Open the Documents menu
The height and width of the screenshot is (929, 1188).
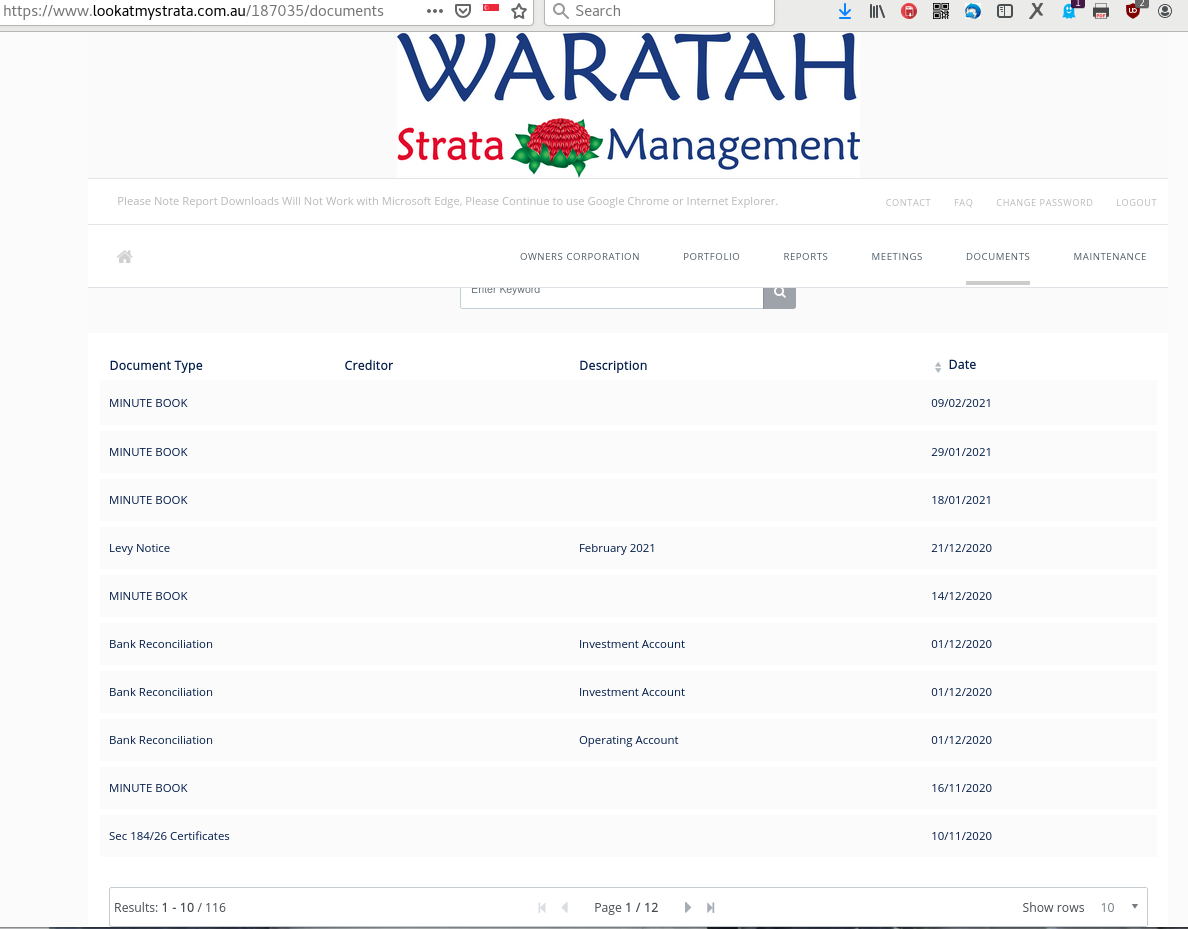[x=998, y=257]
